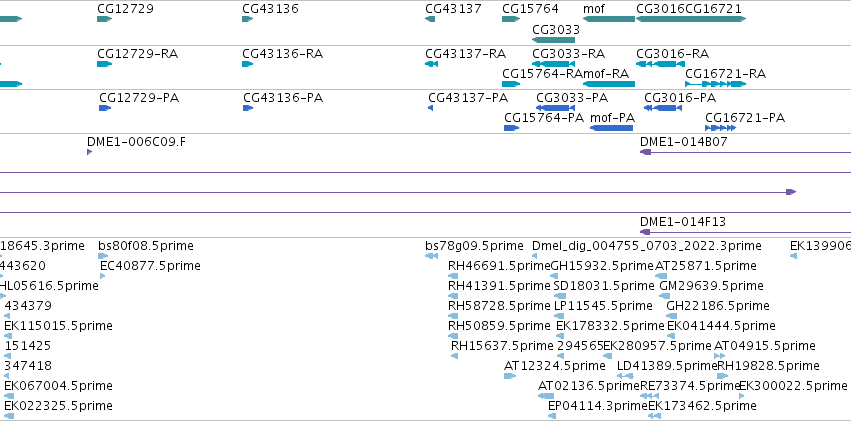Select the mof-PA protein bar

coord(611,128)
